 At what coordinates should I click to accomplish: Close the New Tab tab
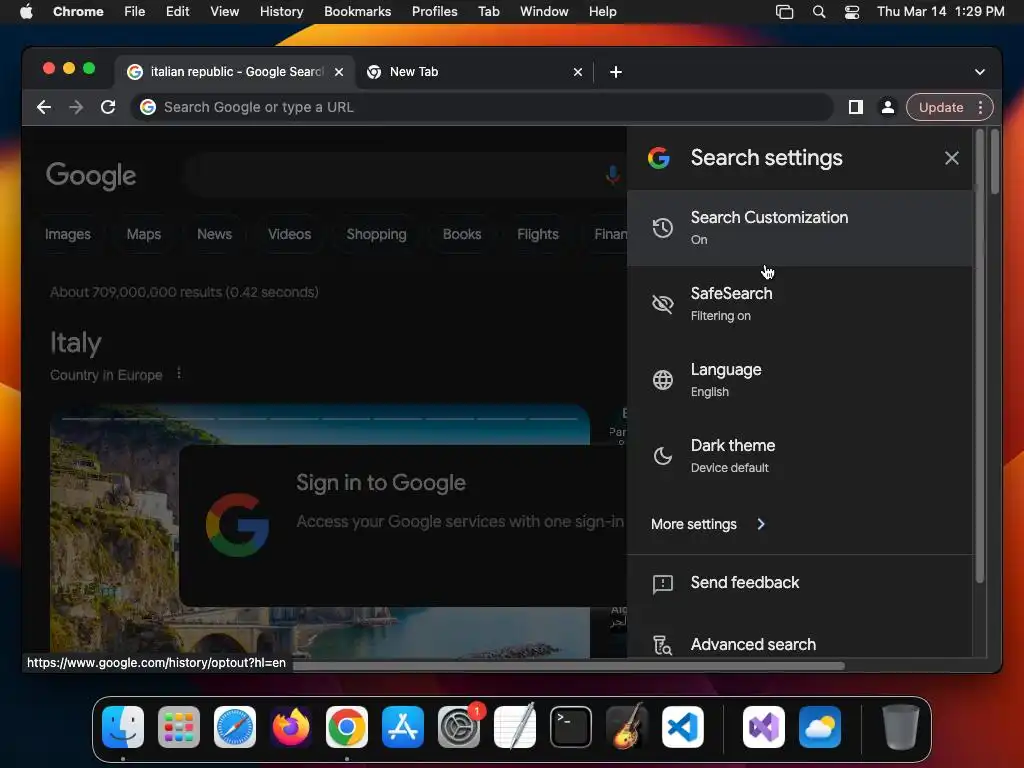click(577, 72)
